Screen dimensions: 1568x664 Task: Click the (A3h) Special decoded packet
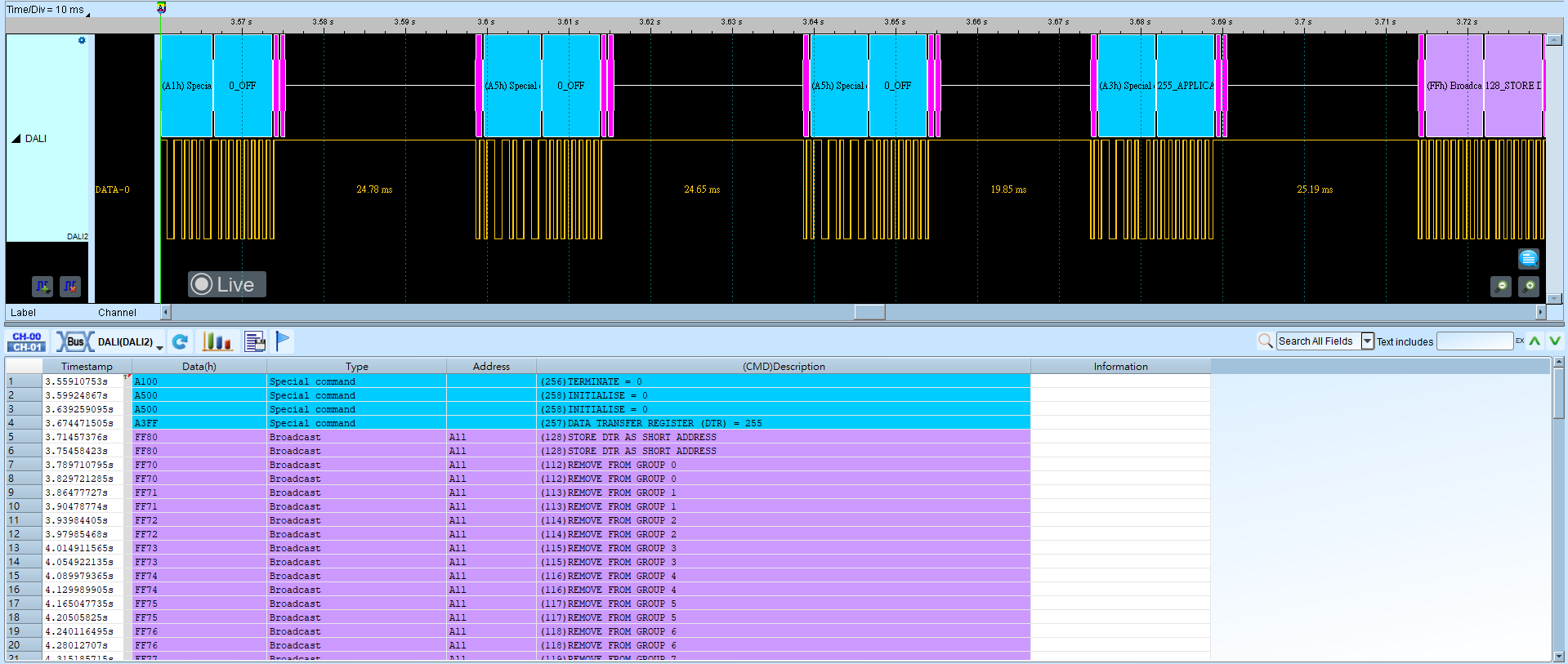[1126, 86]
